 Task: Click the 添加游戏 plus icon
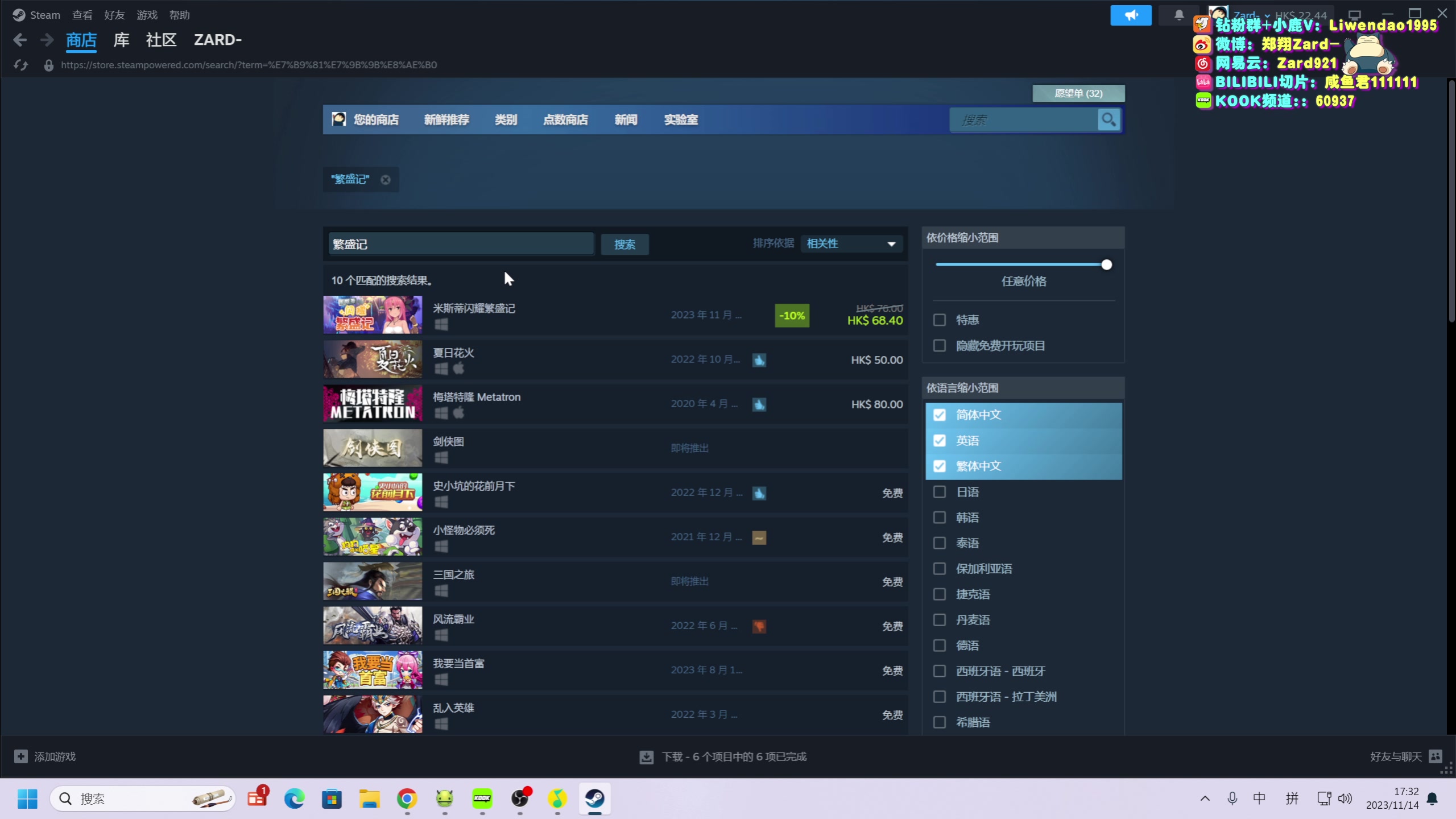(21, 756)
